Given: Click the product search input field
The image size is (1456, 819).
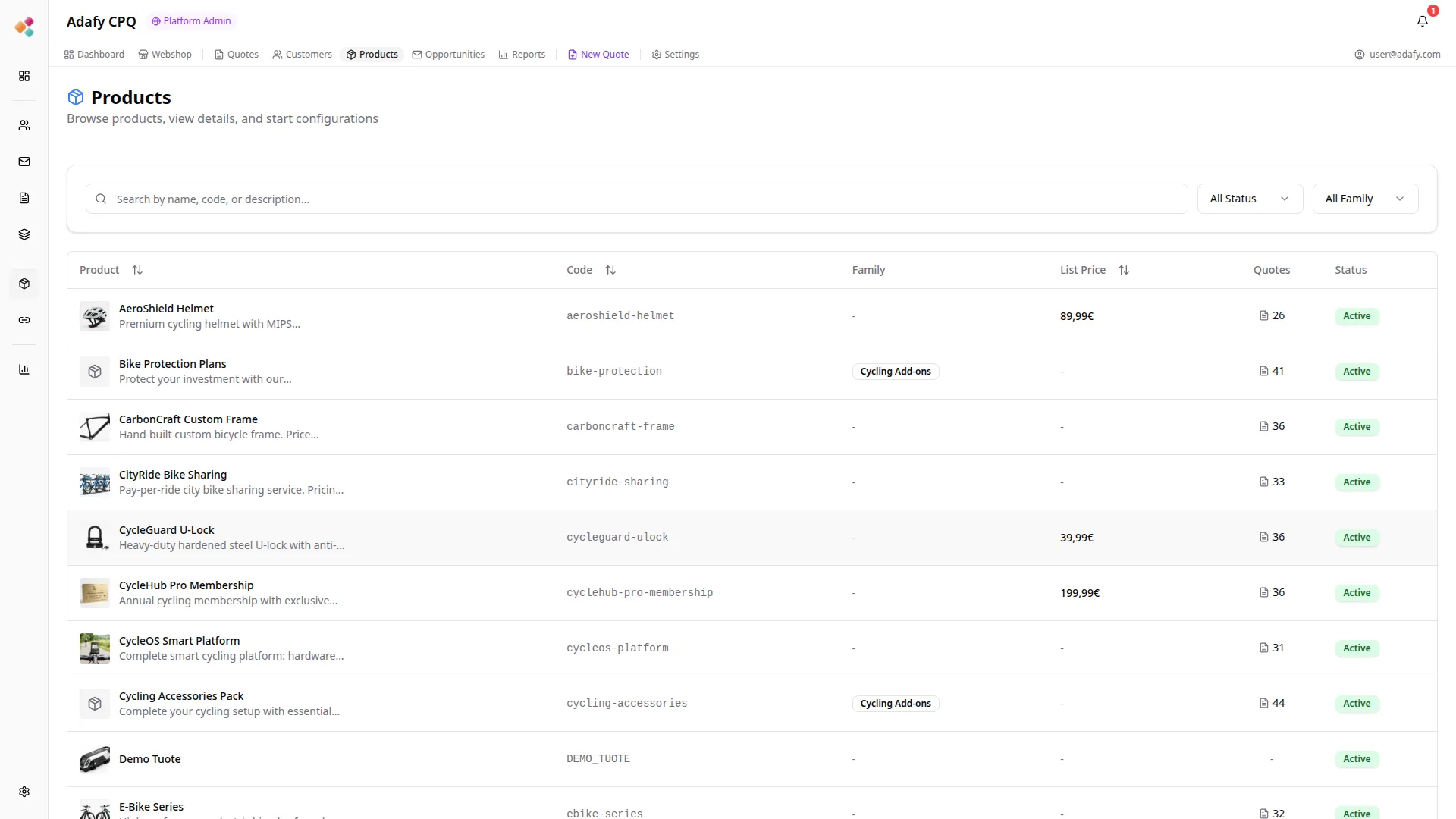Looking at the screenshot, I should pos(637,199).
